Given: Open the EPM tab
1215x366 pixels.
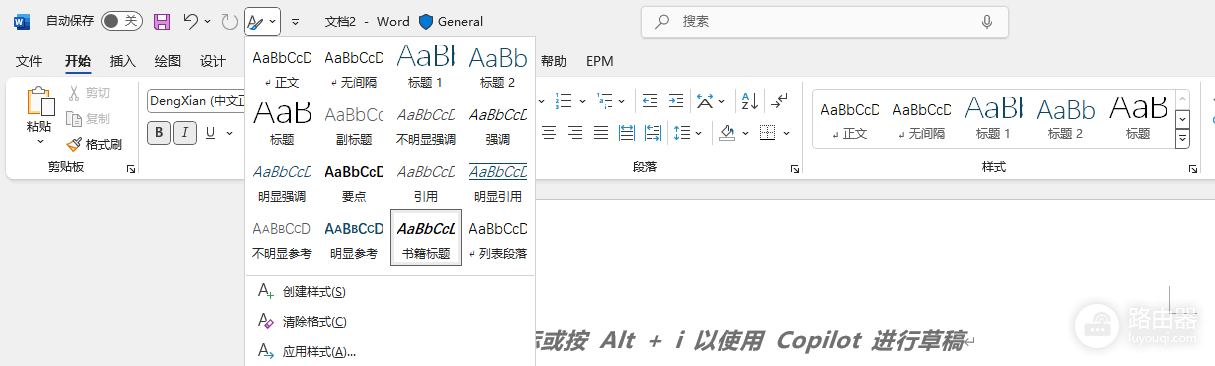Looking at the screenshot, I should pos(600,61).
